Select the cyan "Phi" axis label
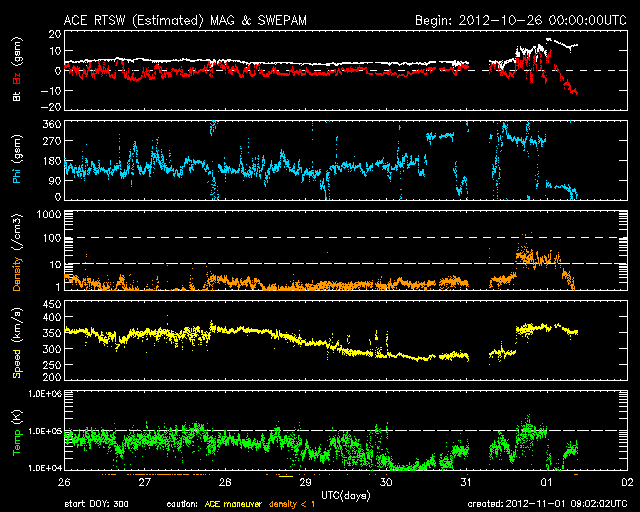640x512 pixels. (17, 173)
